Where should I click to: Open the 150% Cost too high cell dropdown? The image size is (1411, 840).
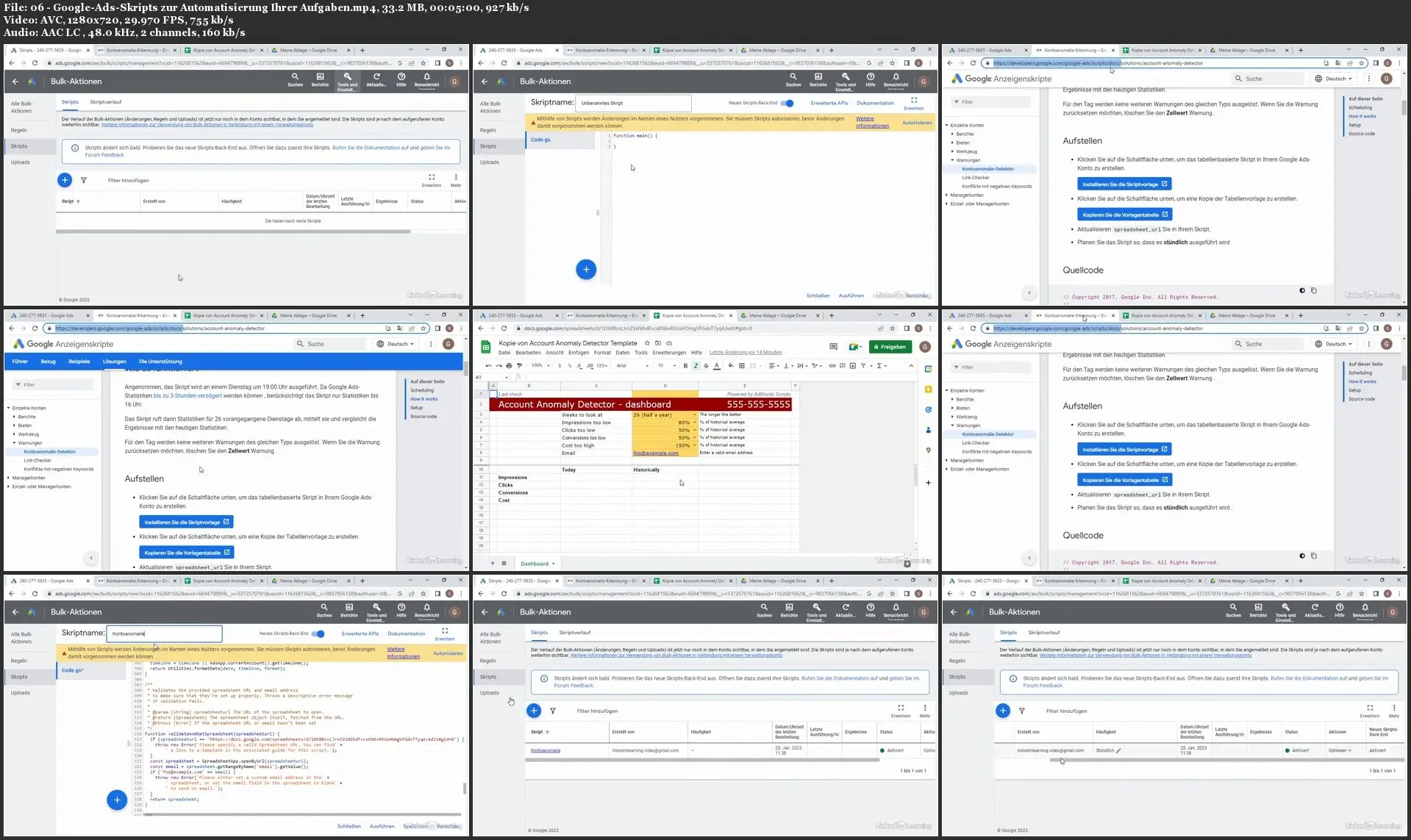point(694,445)
